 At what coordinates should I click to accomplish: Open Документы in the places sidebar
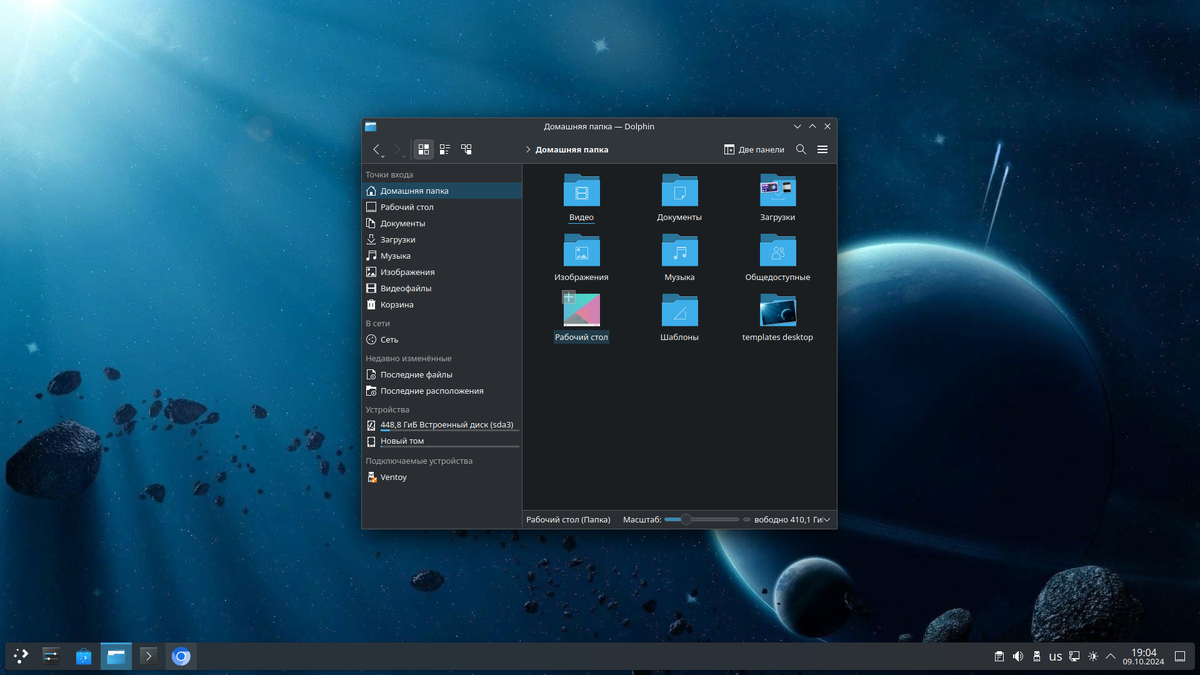click(442, 223)
